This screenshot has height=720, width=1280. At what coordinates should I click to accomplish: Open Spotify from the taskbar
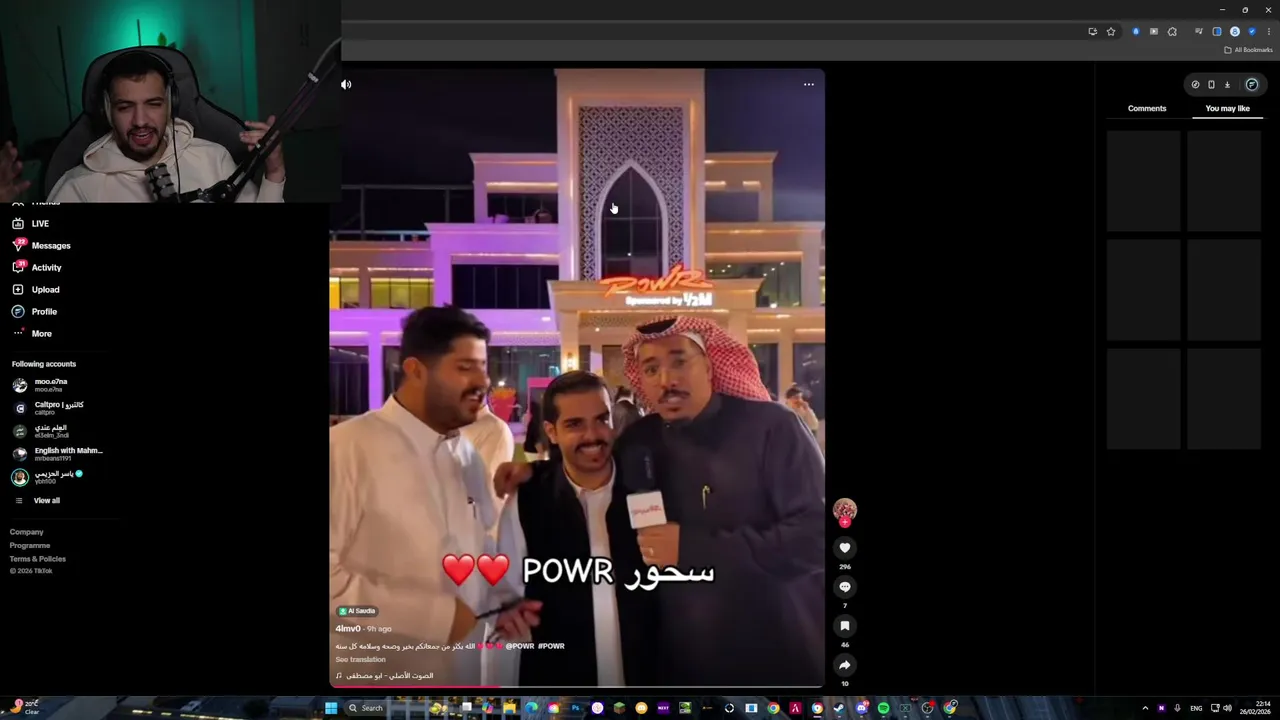pos(883,708)
